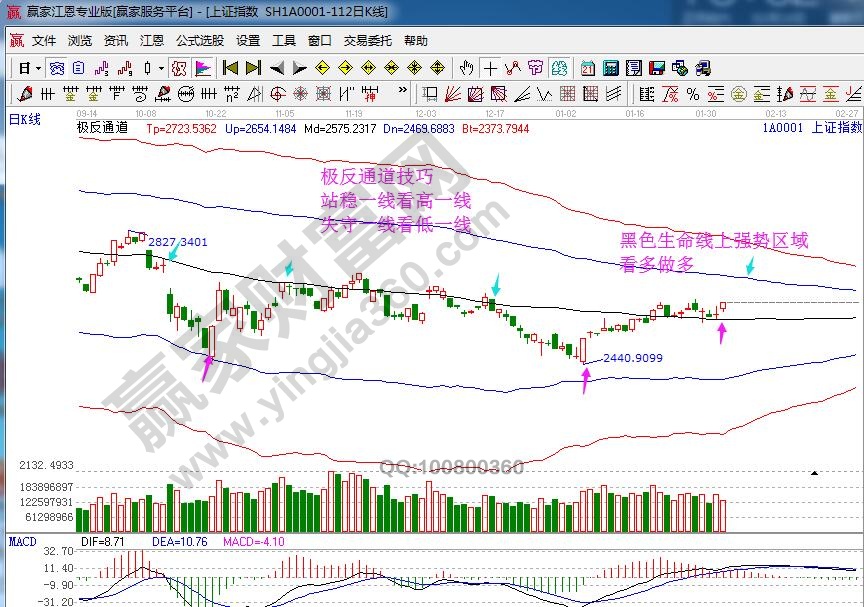The image size is (864, 607).
Task: Toggle the green 线 character toolbar button
Action: point(559,68)
